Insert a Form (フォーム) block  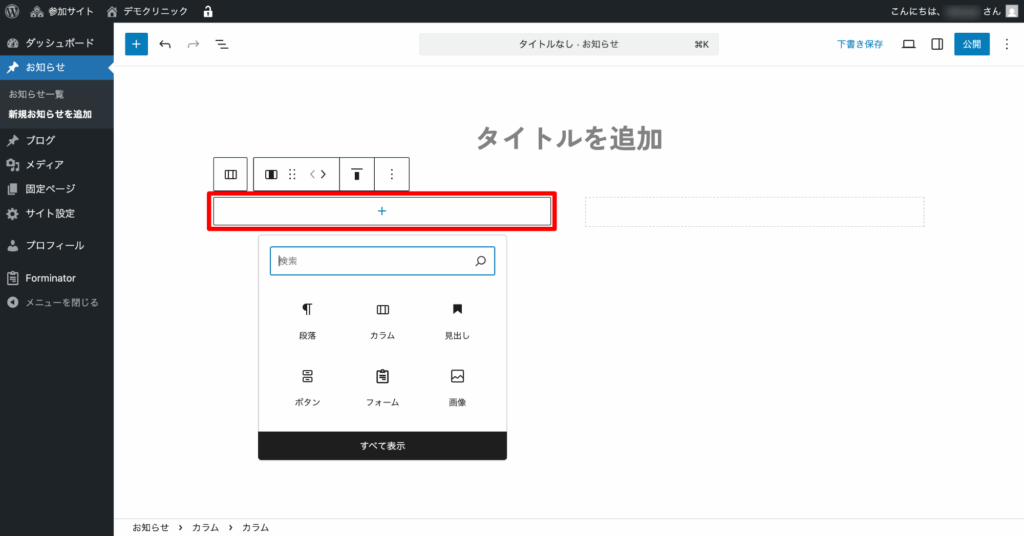[x=382, y=387]
